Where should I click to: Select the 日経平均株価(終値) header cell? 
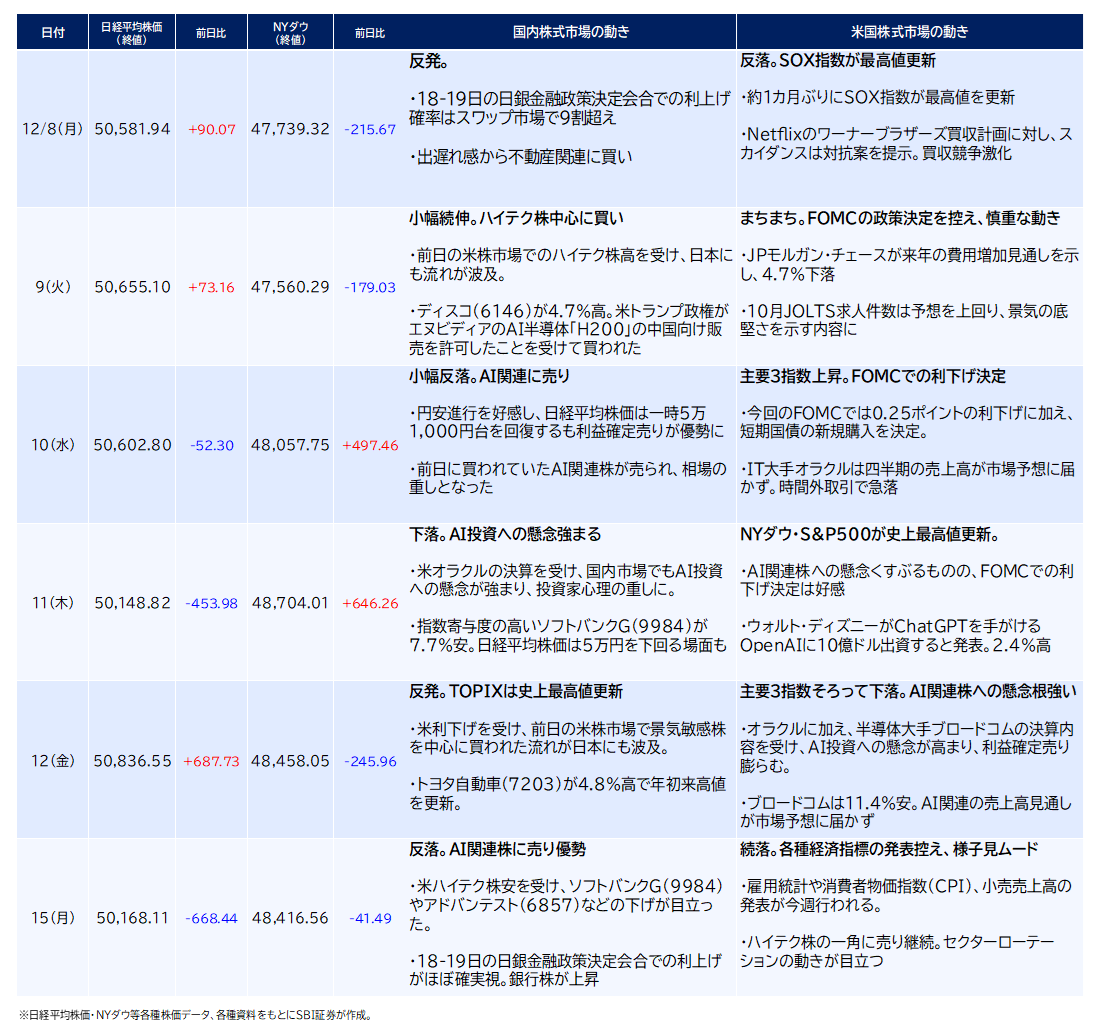tap(132, 32)
